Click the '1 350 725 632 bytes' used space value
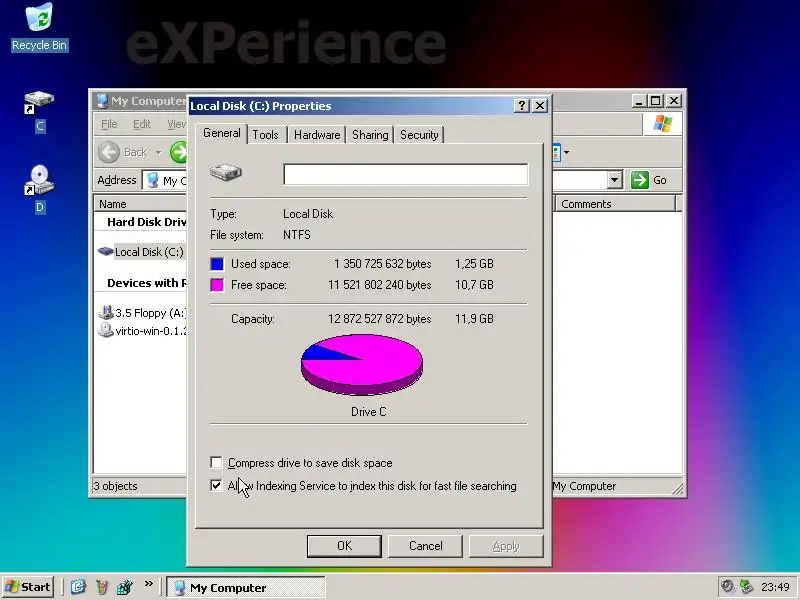 (382, 264)
